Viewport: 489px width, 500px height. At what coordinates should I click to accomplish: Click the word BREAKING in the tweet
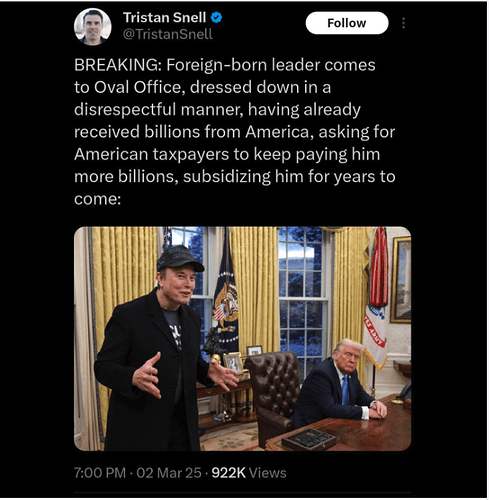point(117,65)
